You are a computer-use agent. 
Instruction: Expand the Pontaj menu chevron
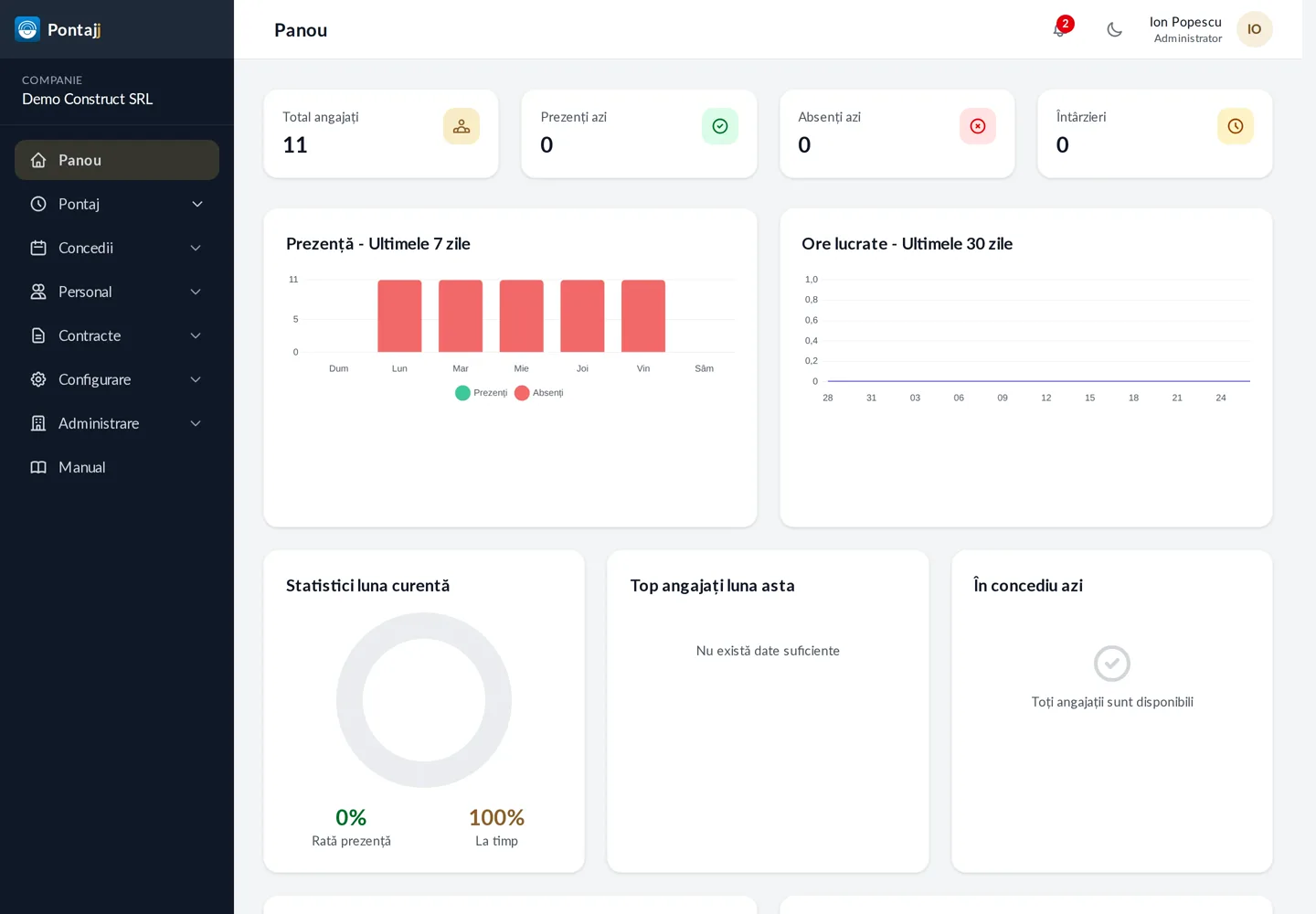pos(196,204)
